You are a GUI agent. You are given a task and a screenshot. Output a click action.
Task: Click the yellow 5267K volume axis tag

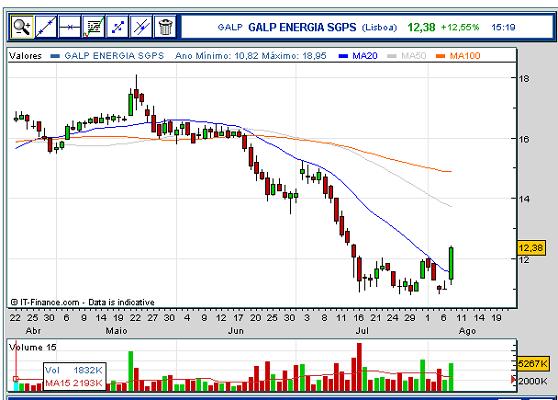point(532,364)
